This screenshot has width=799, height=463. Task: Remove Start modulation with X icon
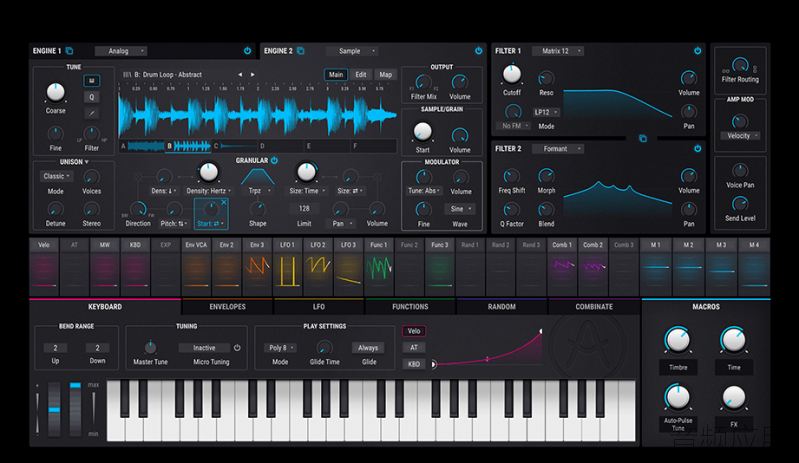point(224,202)
